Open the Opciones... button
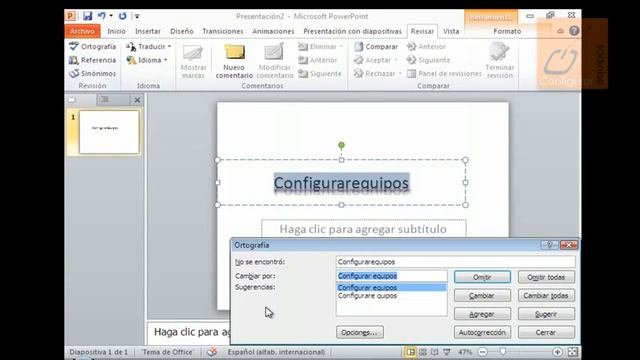This screenshot has width=640, height=360. (360, 332)
